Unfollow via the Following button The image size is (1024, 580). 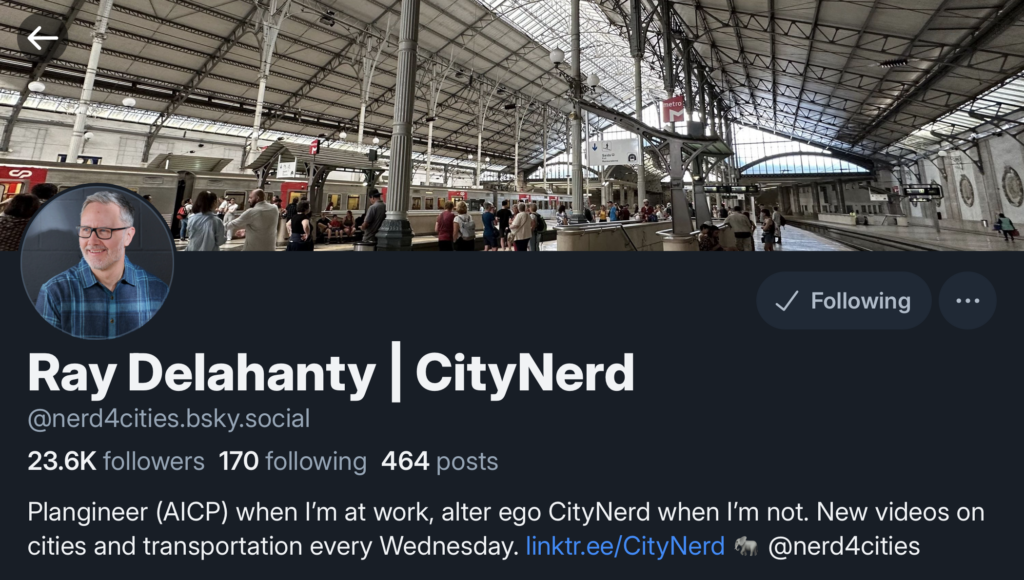[844, 300]
